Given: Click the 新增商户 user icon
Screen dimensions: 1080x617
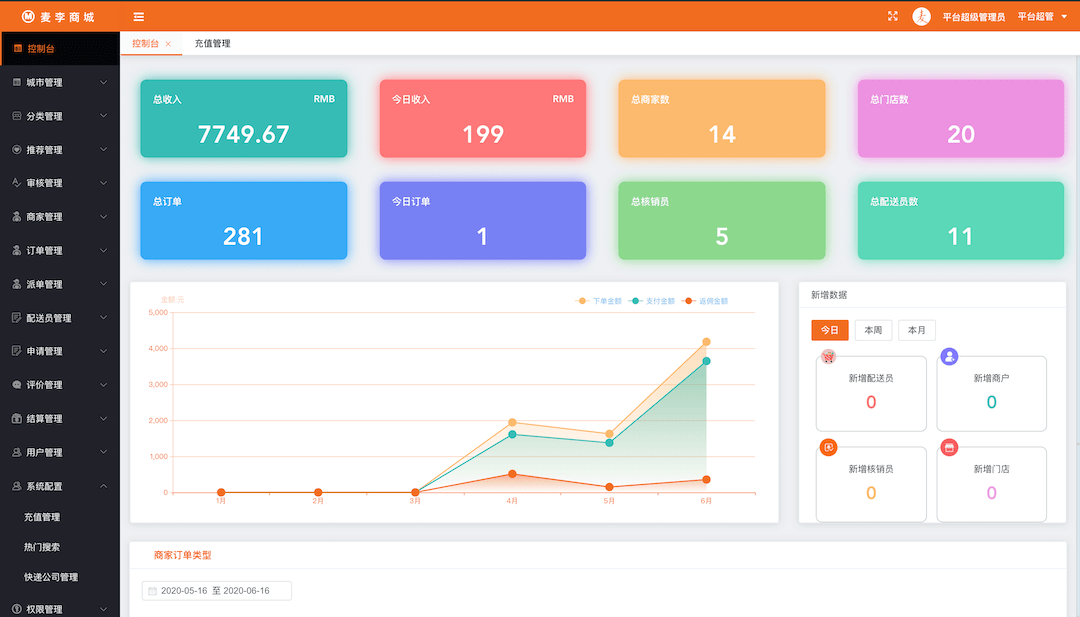Looking at the screenshot, I should point(949,357).
